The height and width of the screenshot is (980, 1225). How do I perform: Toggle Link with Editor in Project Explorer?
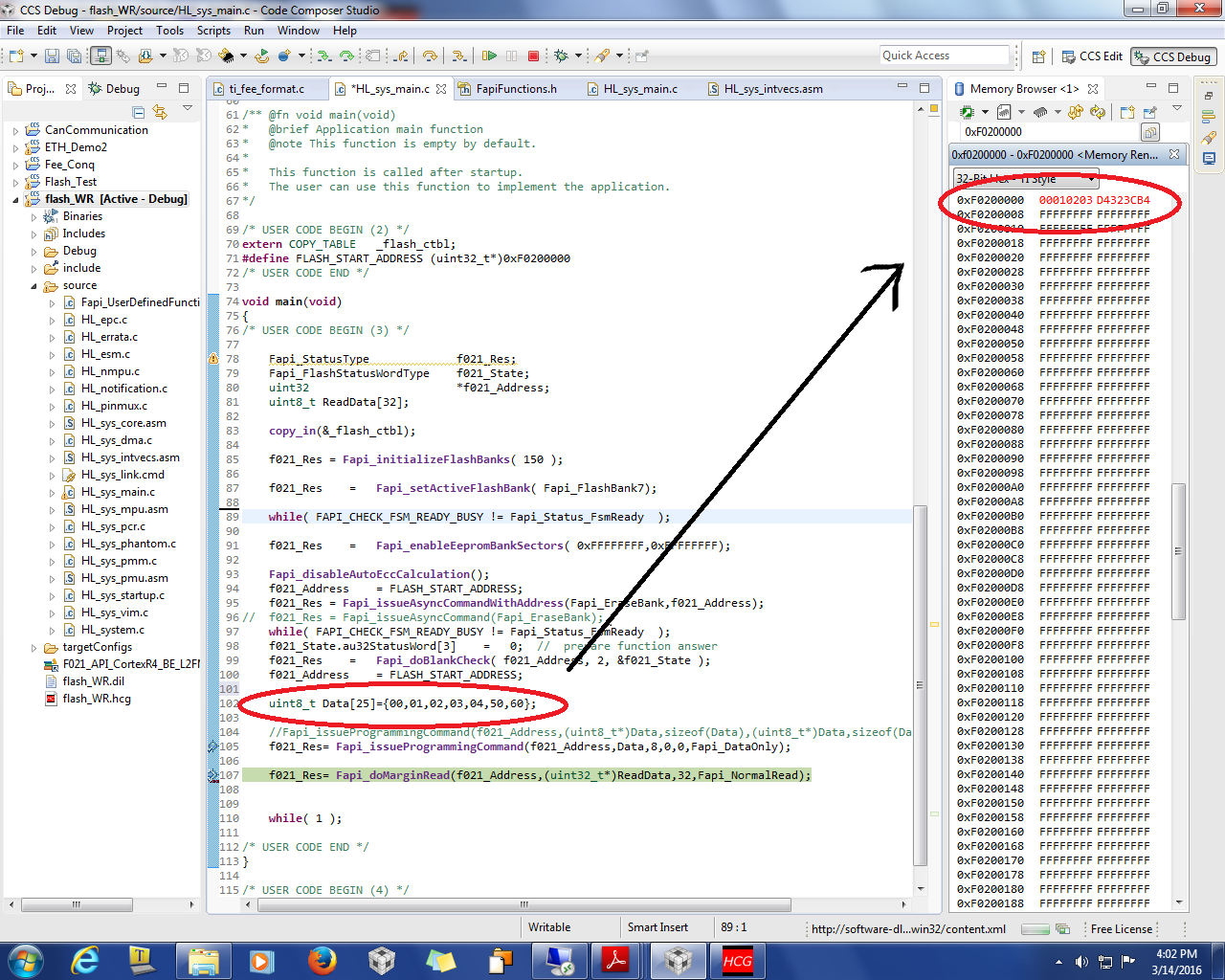(160, 112)
